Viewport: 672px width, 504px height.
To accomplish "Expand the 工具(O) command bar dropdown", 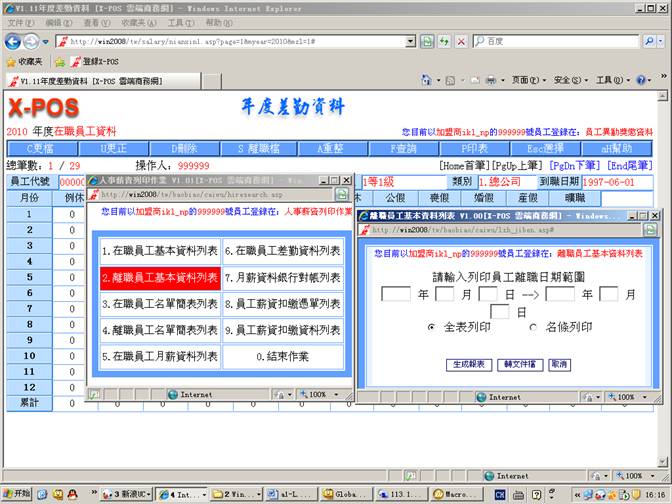I will 612,80.
